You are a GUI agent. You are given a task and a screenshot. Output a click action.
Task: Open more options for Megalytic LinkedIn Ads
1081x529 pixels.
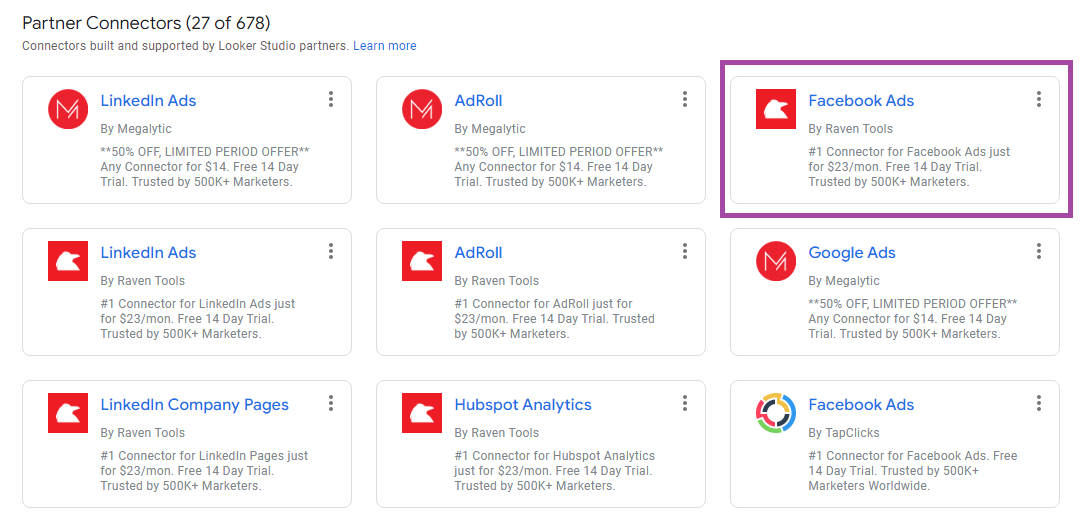point(331,99)
